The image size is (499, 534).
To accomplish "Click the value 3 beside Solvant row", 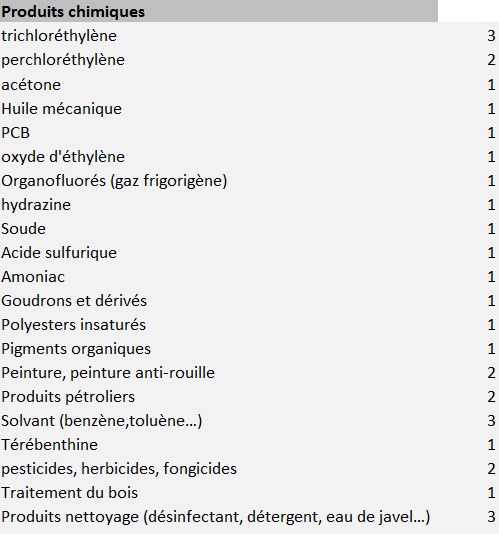I will (491, 421).
